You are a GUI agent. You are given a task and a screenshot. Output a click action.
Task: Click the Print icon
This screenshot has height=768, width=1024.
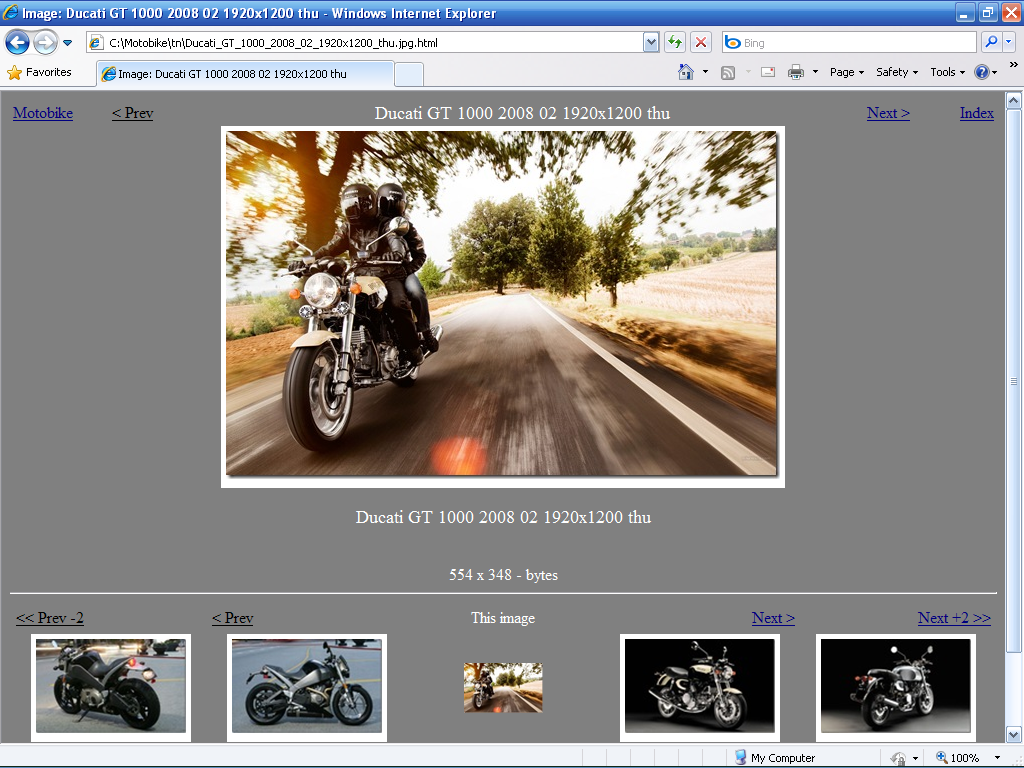point(795,72)
